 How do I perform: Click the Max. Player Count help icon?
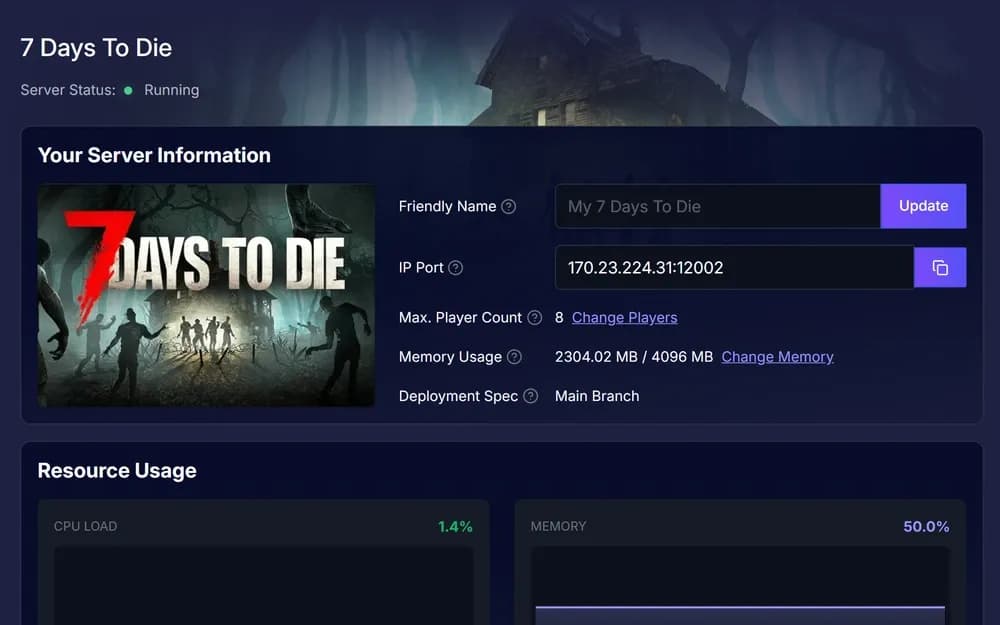534,318
